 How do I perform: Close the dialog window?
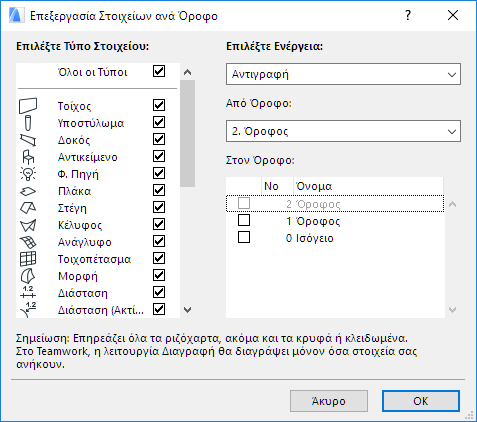click(453, 15)
